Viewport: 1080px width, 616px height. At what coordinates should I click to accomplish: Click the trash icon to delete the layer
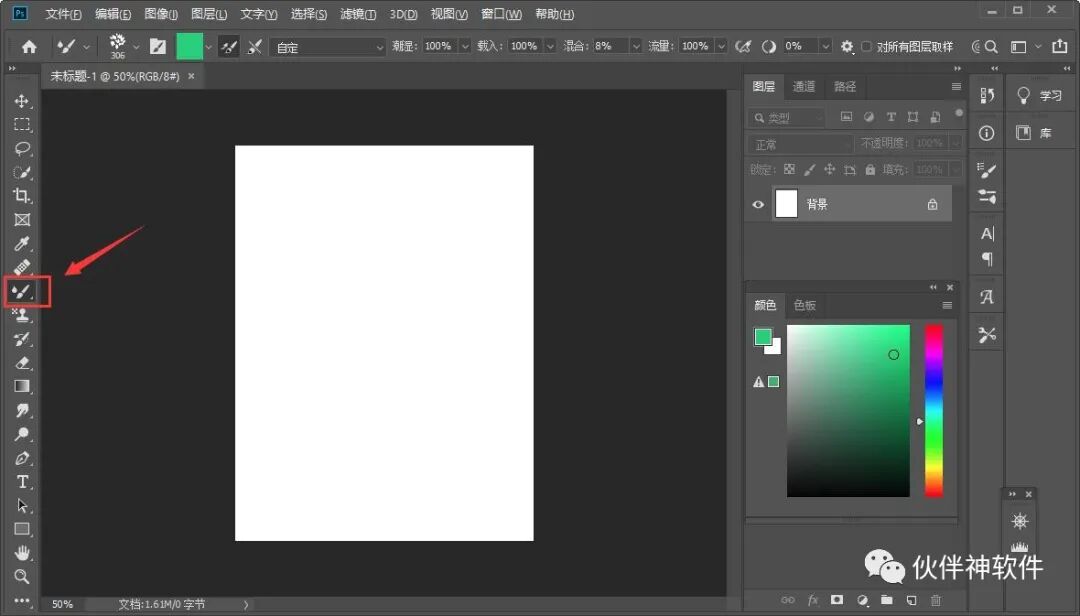935,600
